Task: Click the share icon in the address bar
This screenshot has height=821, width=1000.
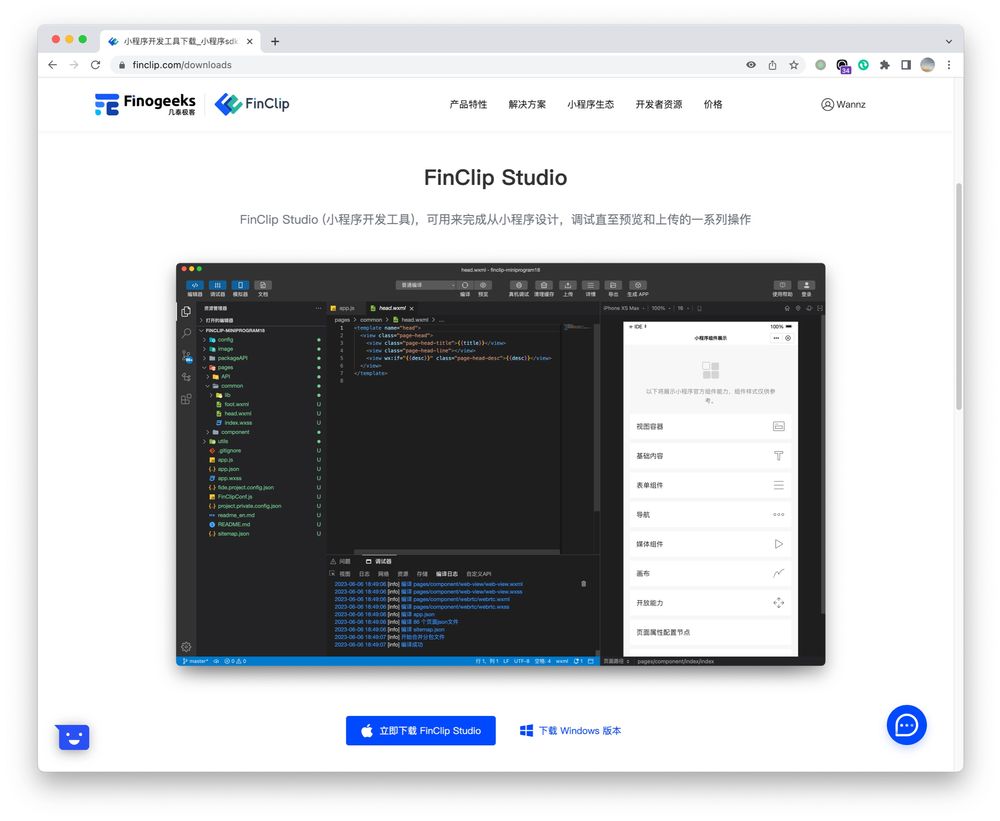Action: coord(772,65)
